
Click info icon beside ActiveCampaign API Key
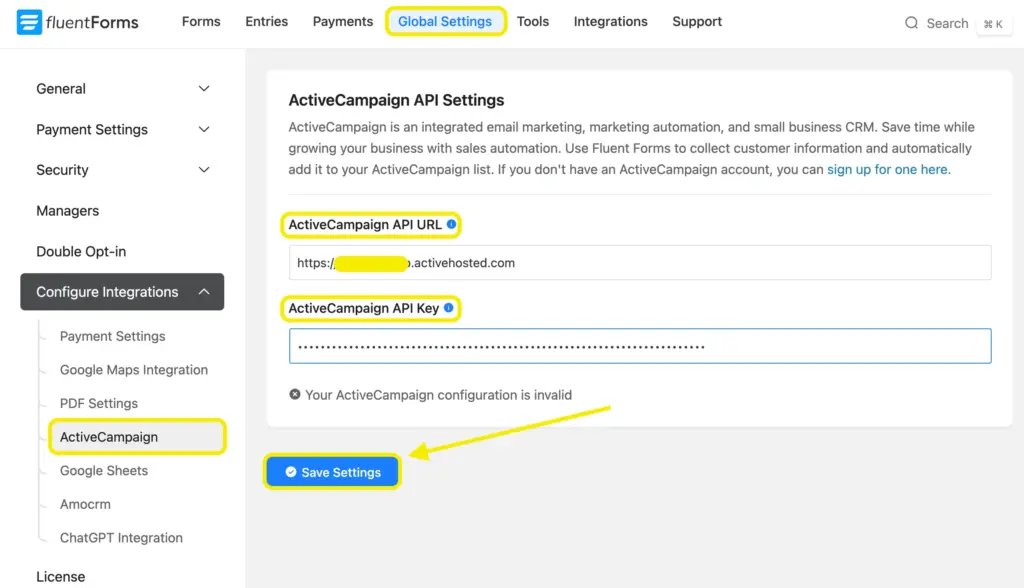point(449,308)
